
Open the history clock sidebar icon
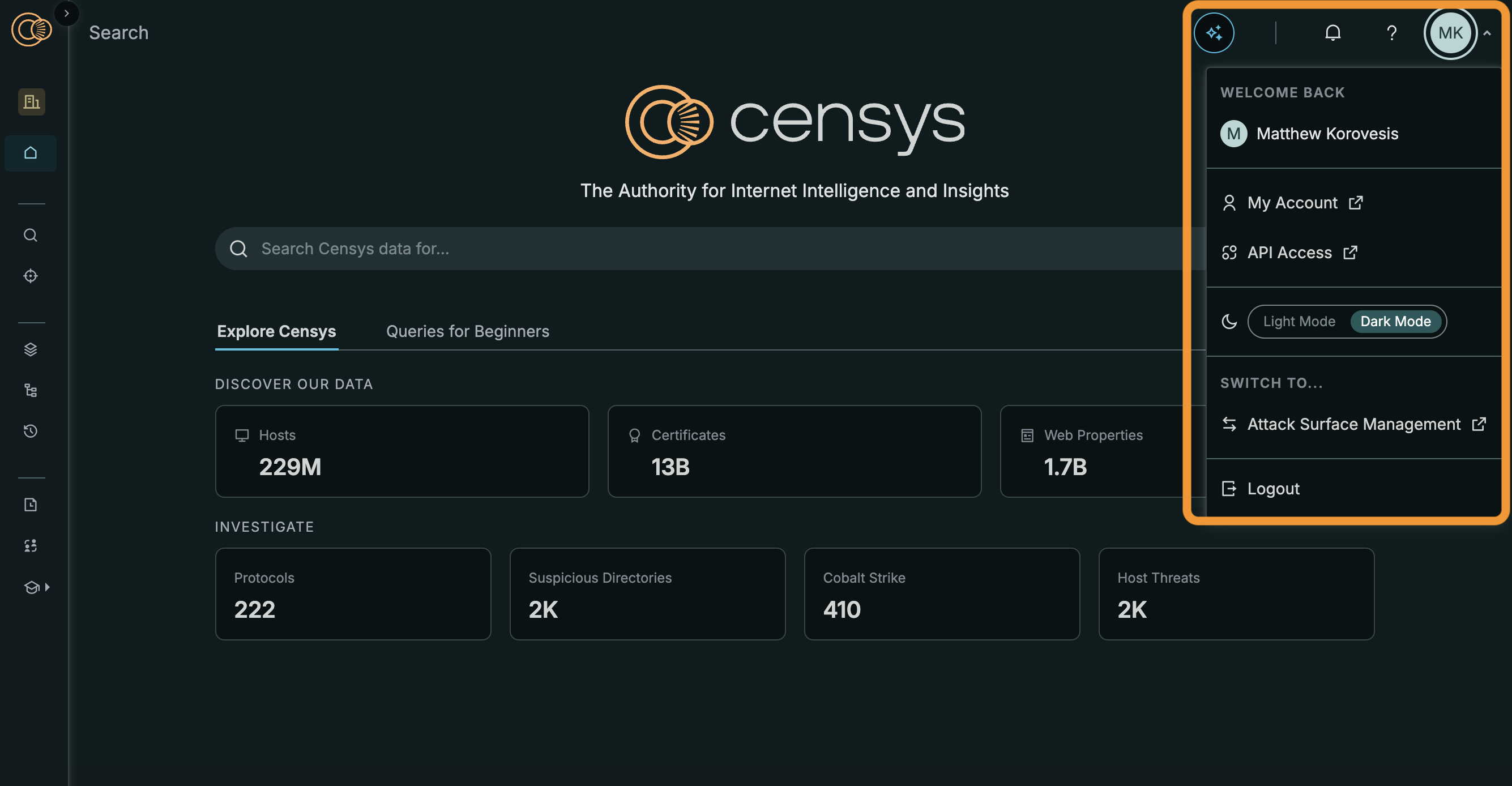click(x=31, y=432)
